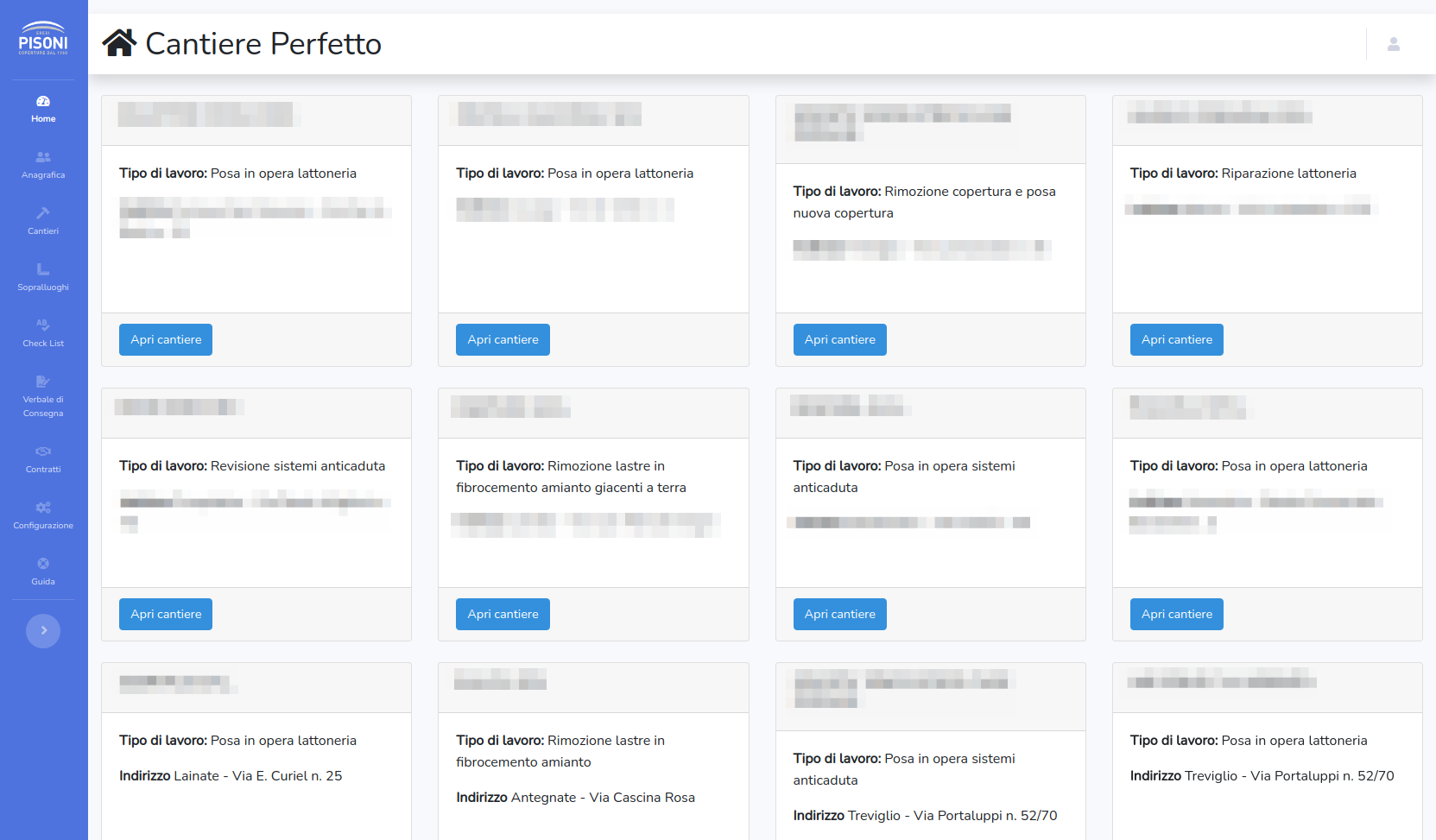Click Apri cantiere for Revisione sistemi anticaduta
The height and width of the screenshot is (840, 1436).
click(x=166, y=615)
